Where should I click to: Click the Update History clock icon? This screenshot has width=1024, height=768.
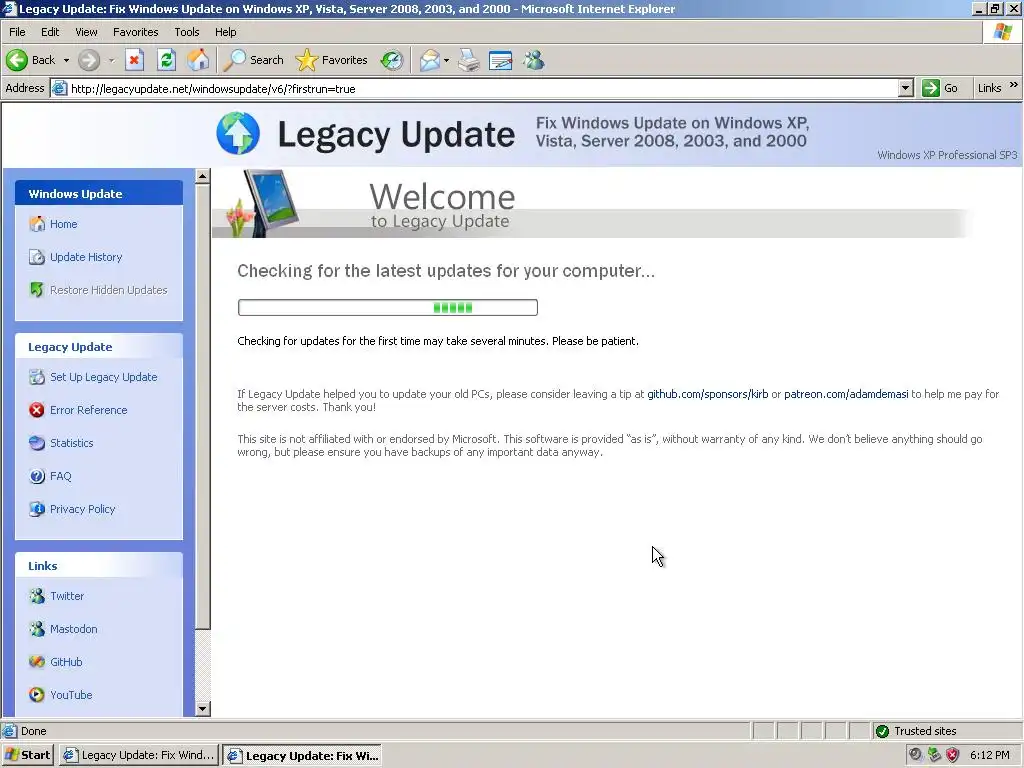pyautogui.click(x=37, y=257)
